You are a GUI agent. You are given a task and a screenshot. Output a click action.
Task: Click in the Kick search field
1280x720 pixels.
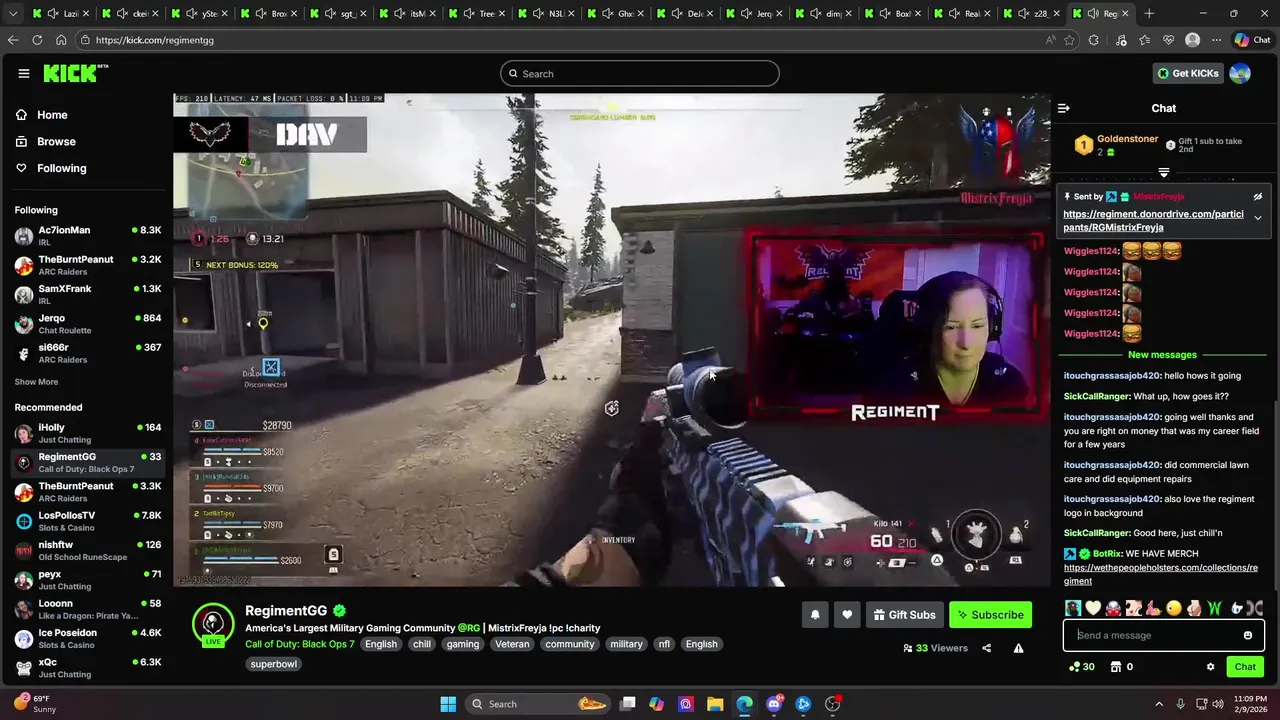coord(640,73)
